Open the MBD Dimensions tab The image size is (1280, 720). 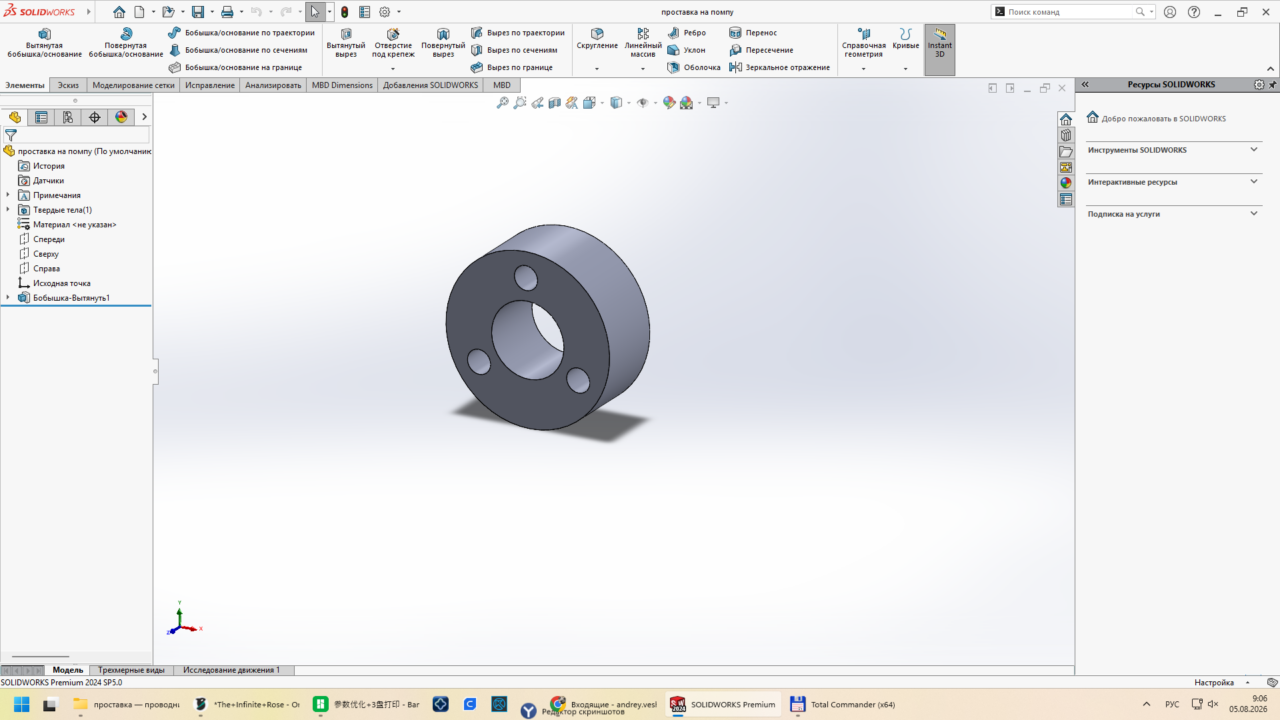(342, 85)
